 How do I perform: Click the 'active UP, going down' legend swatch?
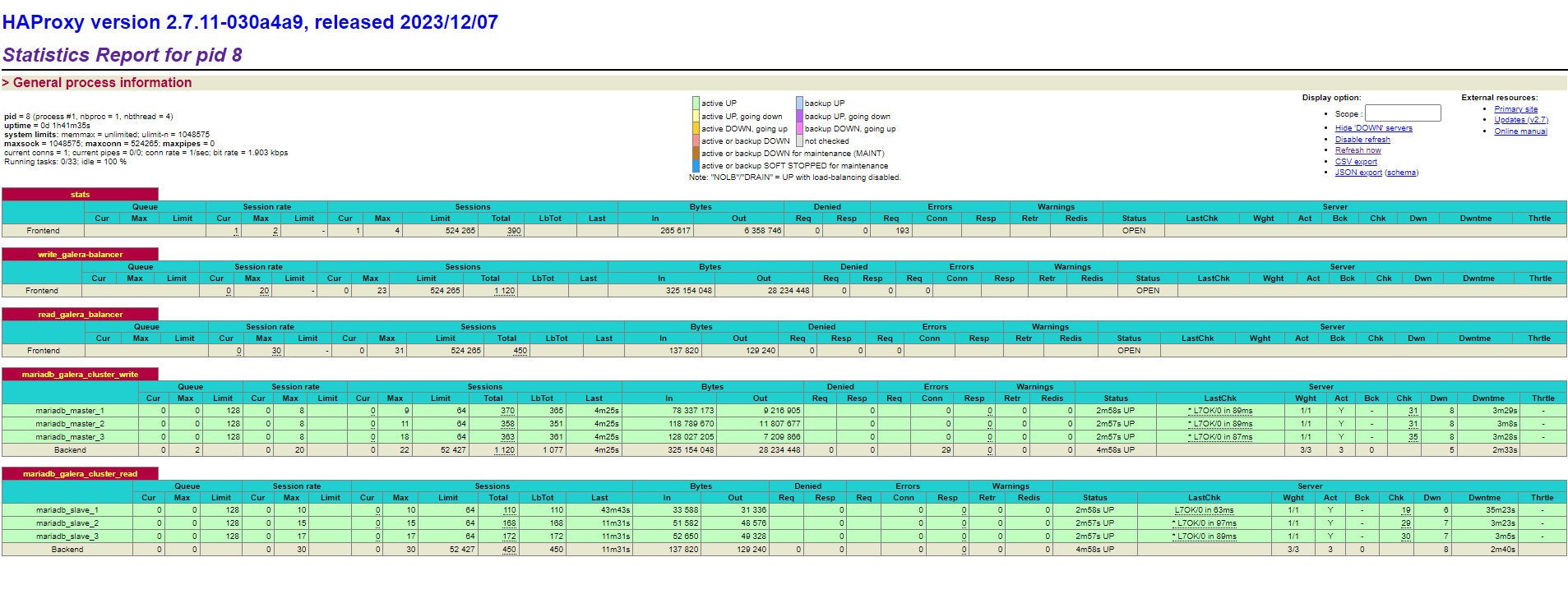coord(696,116)
